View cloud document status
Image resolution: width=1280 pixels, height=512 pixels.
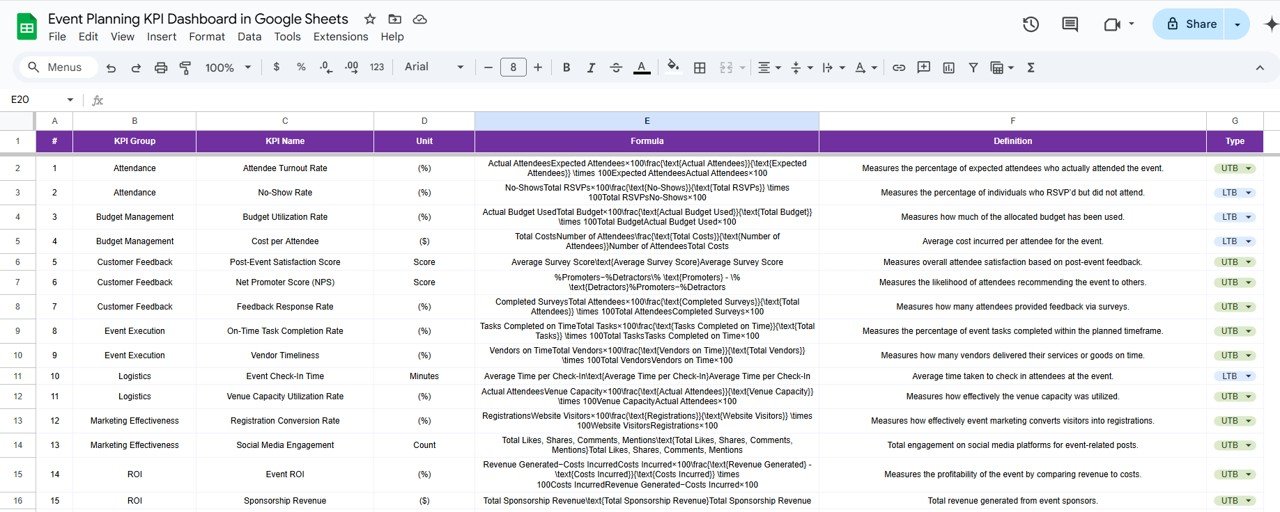[x=420, y=19]
